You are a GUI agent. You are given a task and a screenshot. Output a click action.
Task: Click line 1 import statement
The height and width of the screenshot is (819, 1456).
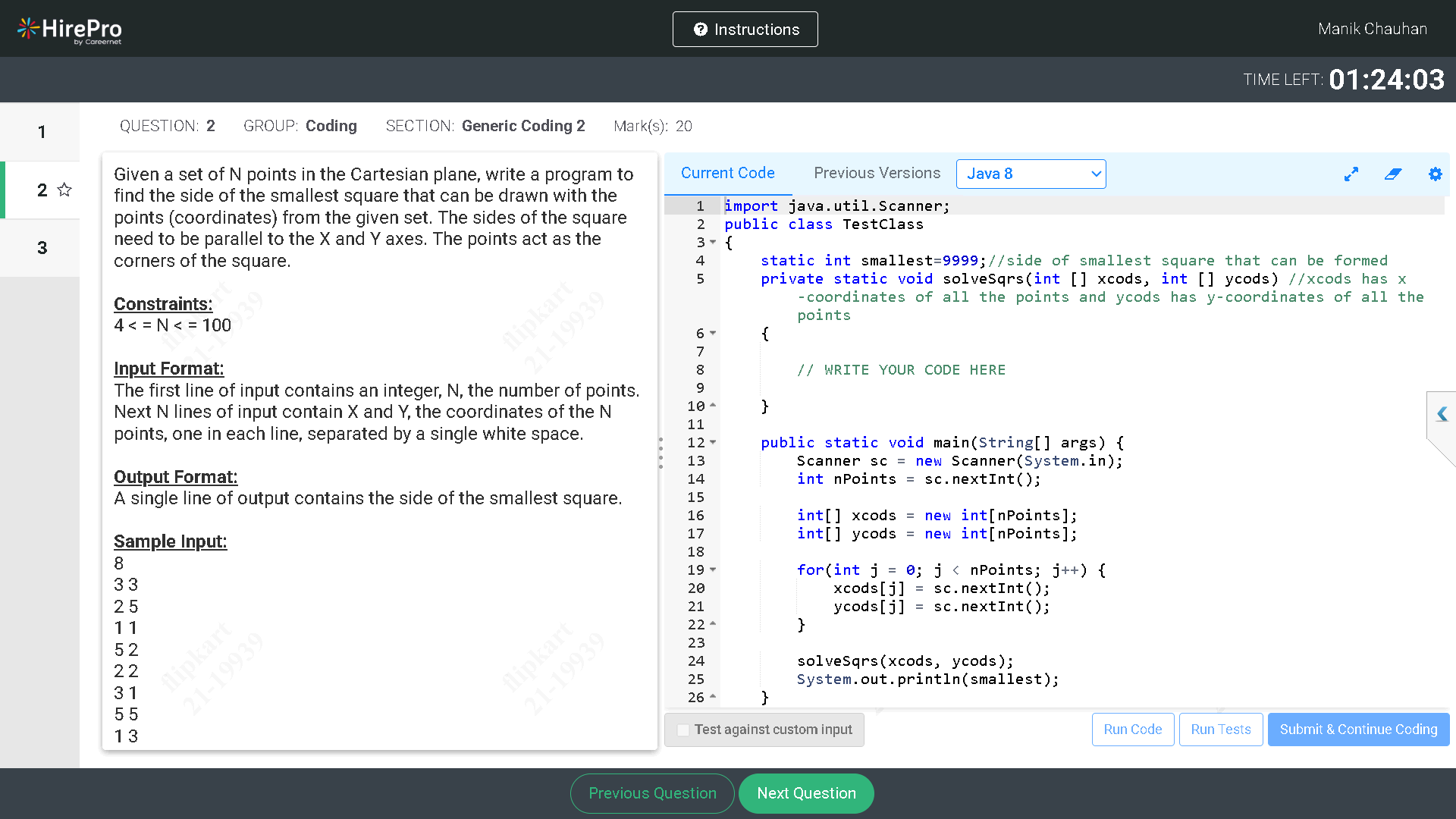click(x=836, y=206)
